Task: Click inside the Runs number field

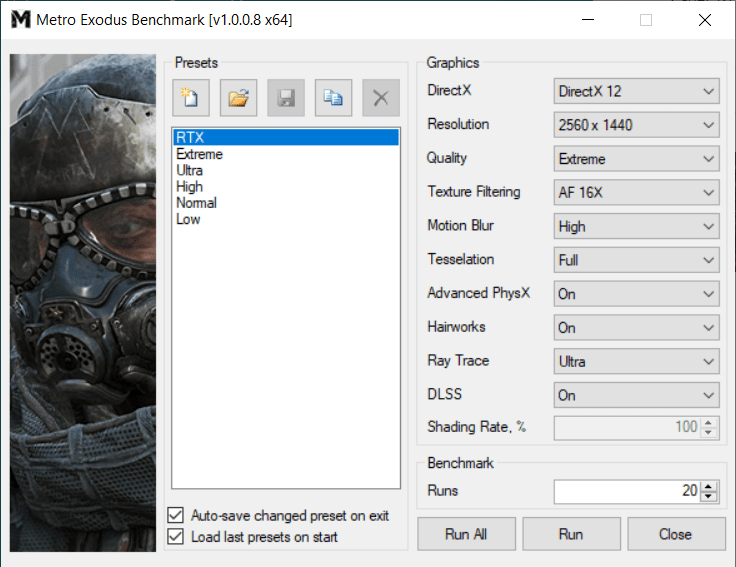Action: click(x=627, y=491)
